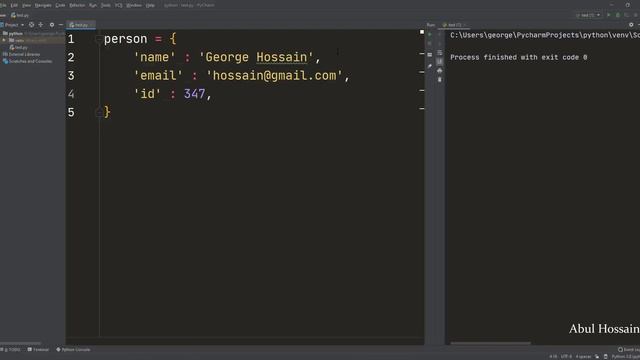Expand the venv folder arrow
The image size is (640, 360).
pos(4,40)
